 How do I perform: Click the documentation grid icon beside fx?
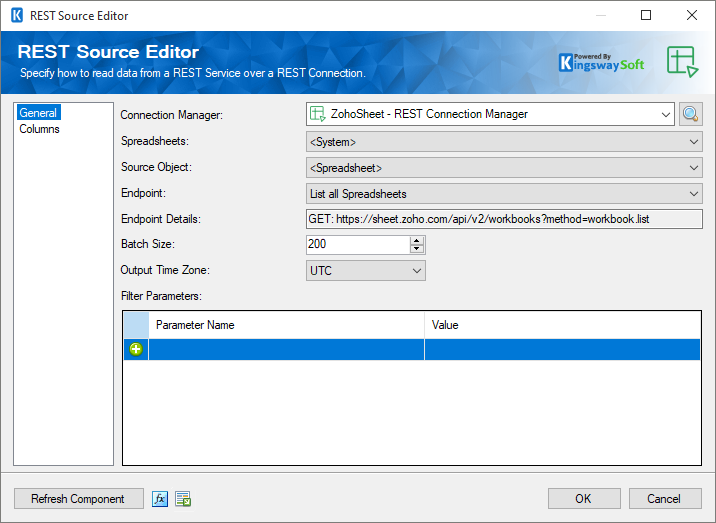[183, 499]
